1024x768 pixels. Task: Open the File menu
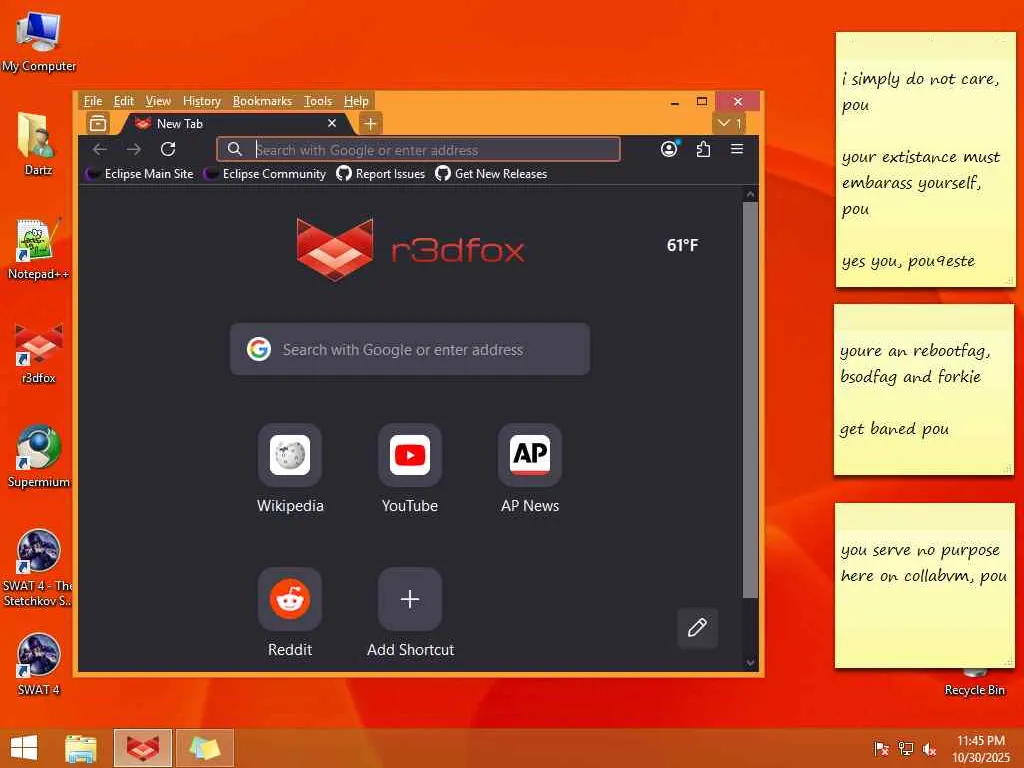click(x=93, y=101)
